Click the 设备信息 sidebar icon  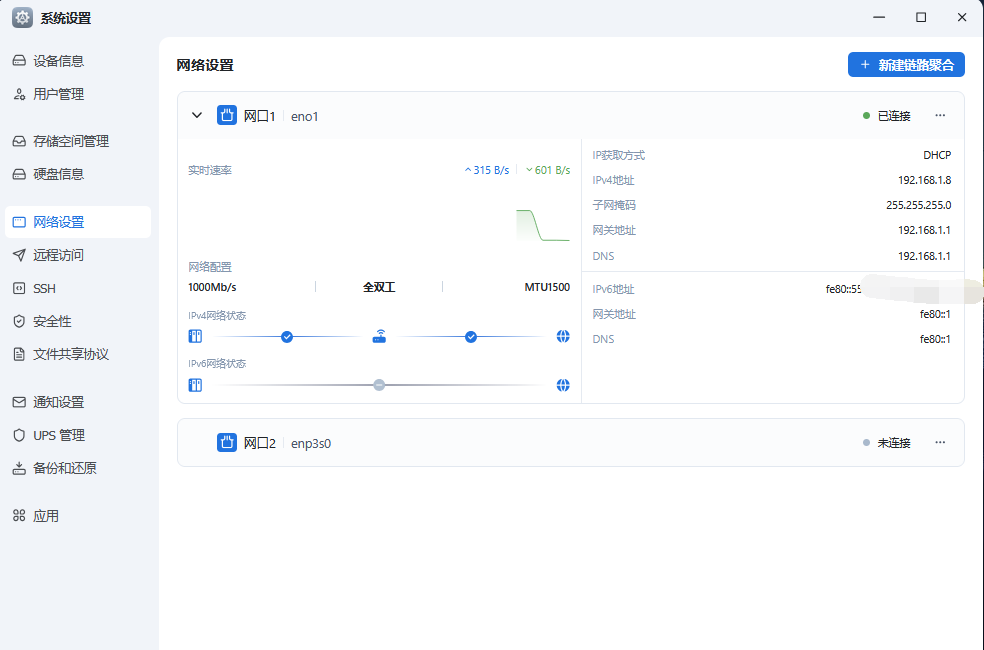click(19, 61)
